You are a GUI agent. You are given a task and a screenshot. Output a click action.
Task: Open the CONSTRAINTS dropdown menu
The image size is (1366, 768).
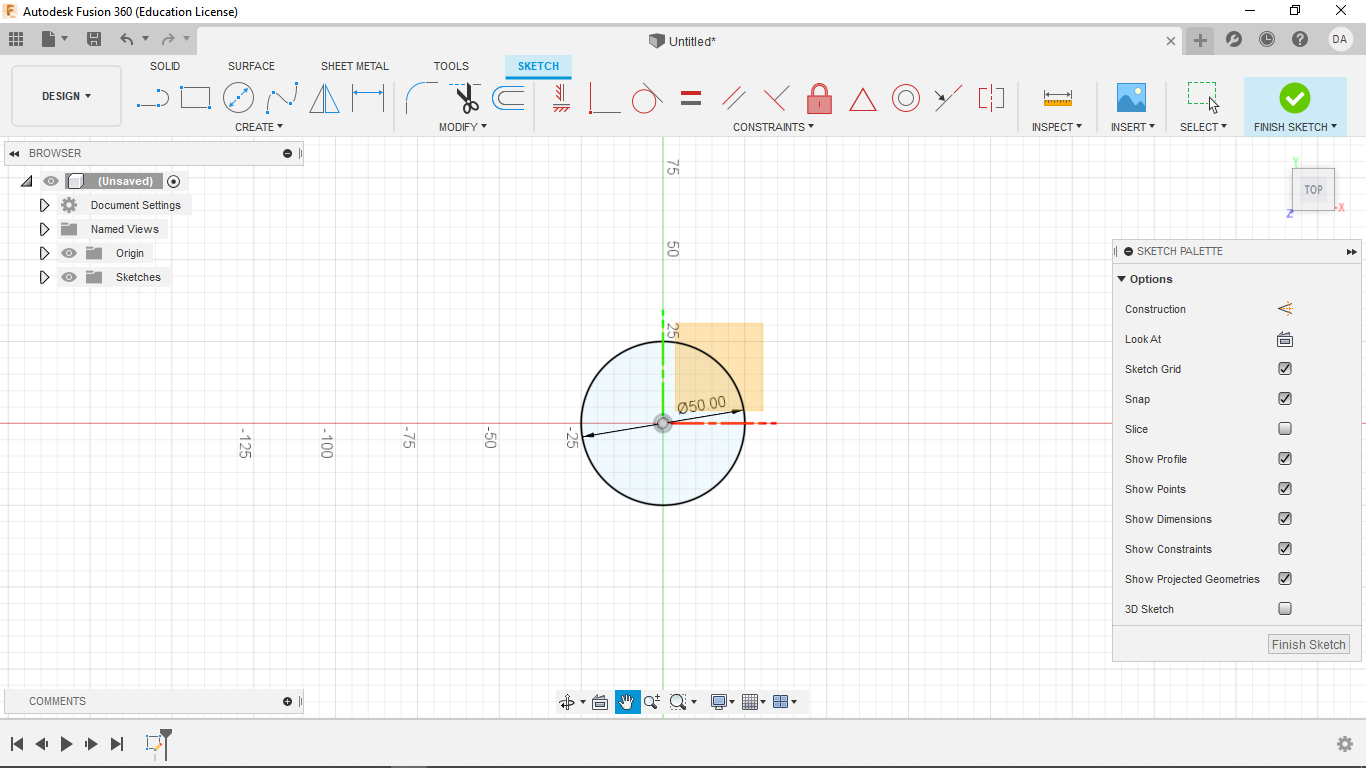[x=773, y=127]
